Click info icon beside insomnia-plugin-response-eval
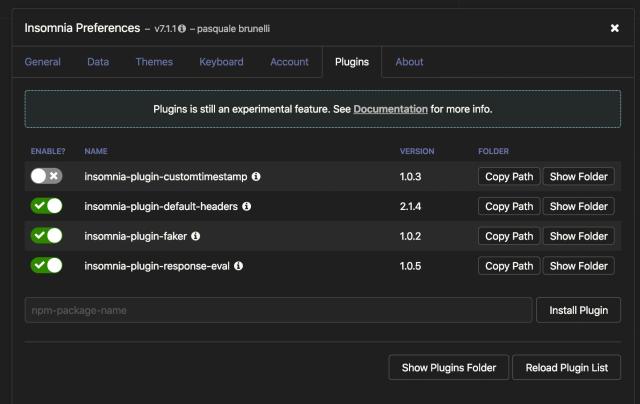 (x=239, y=267)
